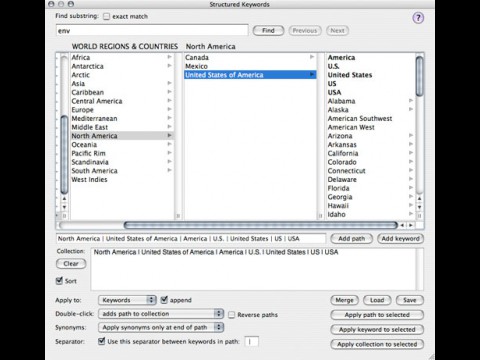Click the Next button
480x360 pixels.
tap(337, 31)
